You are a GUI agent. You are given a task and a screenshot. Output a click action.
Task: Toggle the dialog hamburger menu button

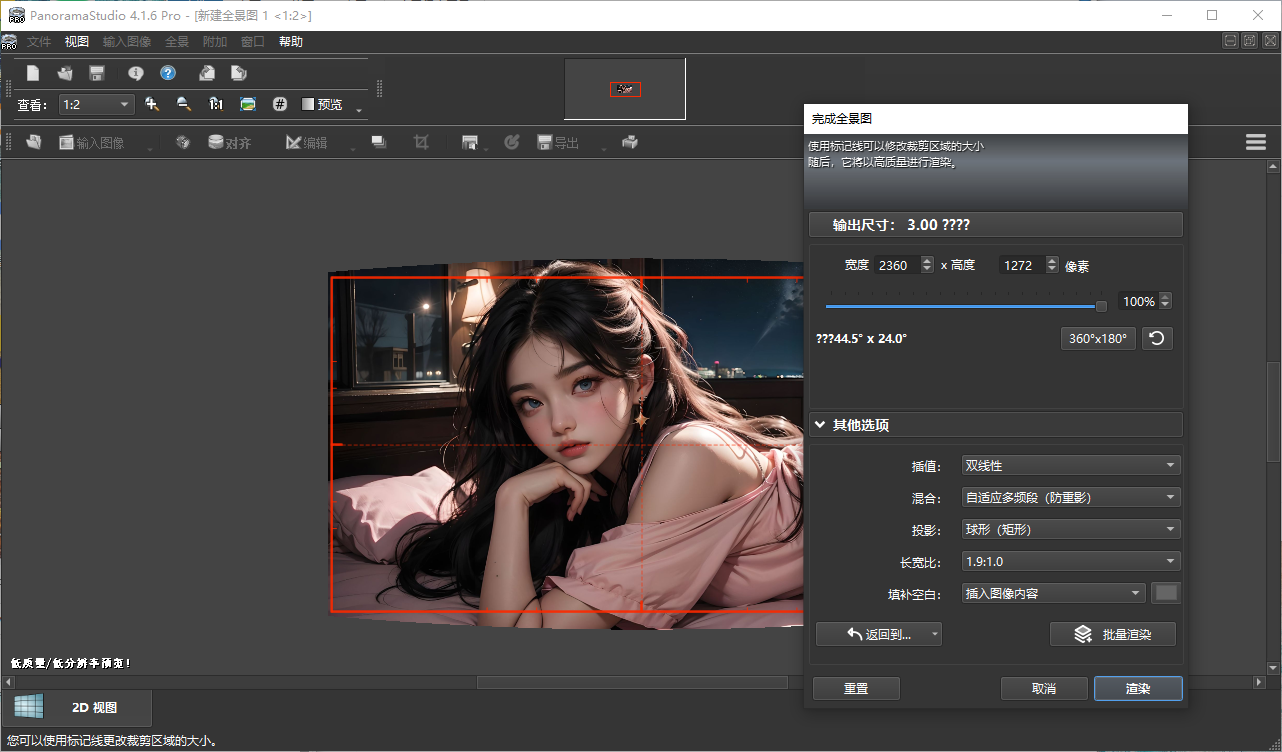point(1256,141)
